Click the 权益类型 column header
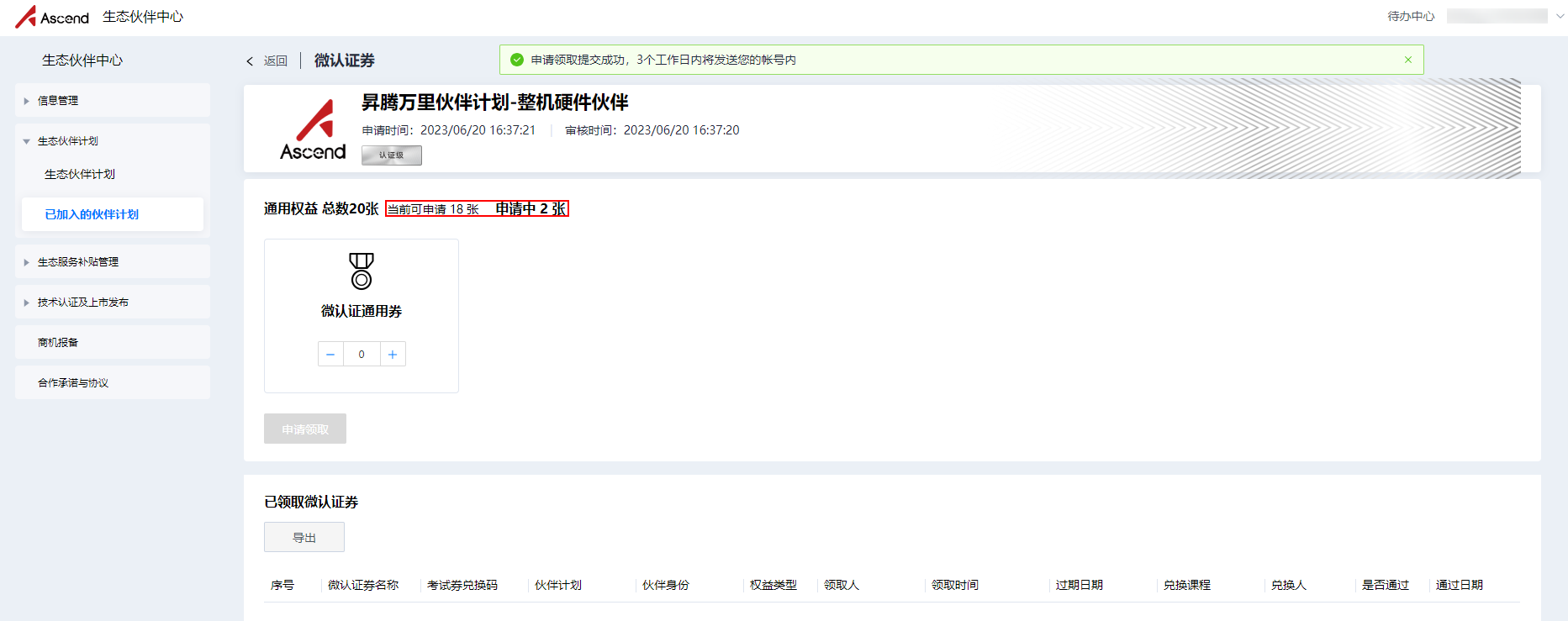 (x=773, y=585)
